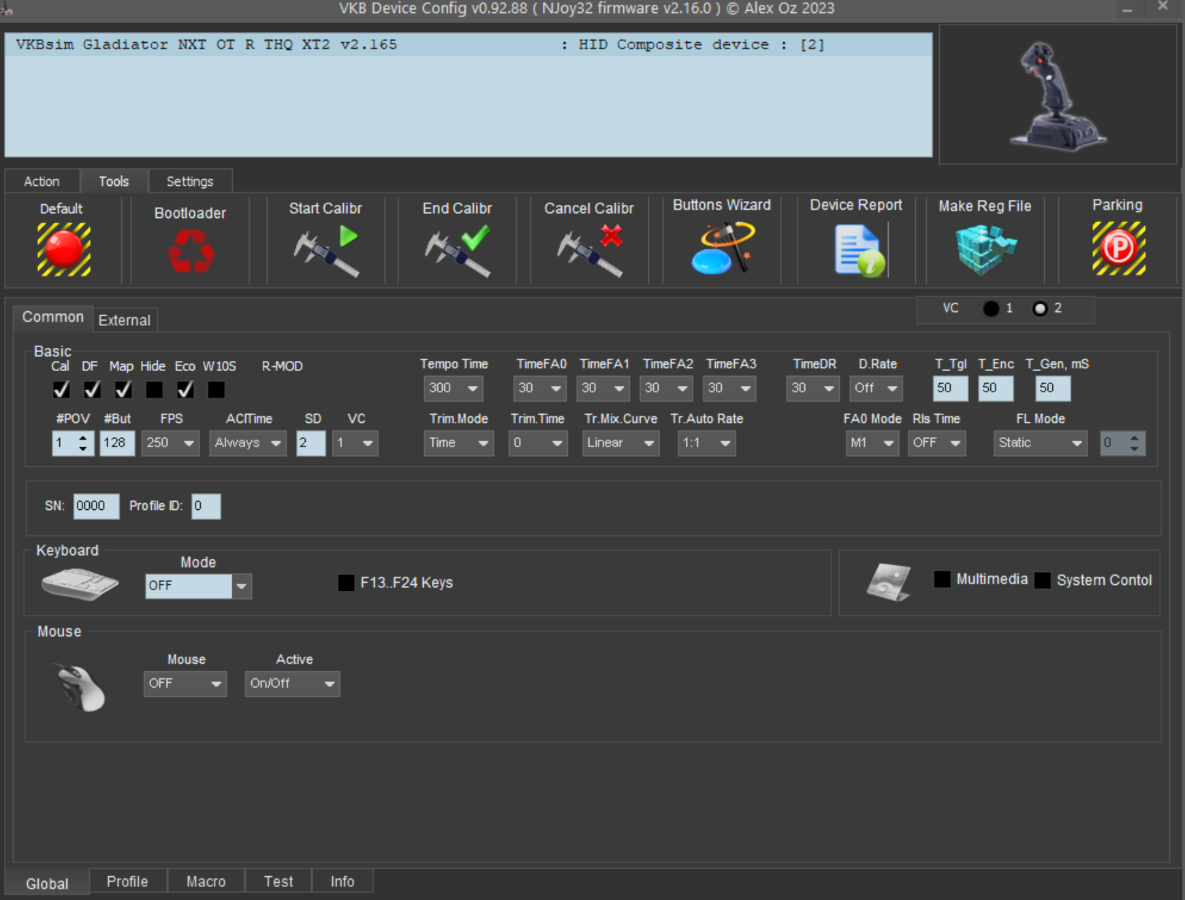Click the multimedia device icon
The height and width of the screenshot is (900, 1185).
[x=889, y=582]
